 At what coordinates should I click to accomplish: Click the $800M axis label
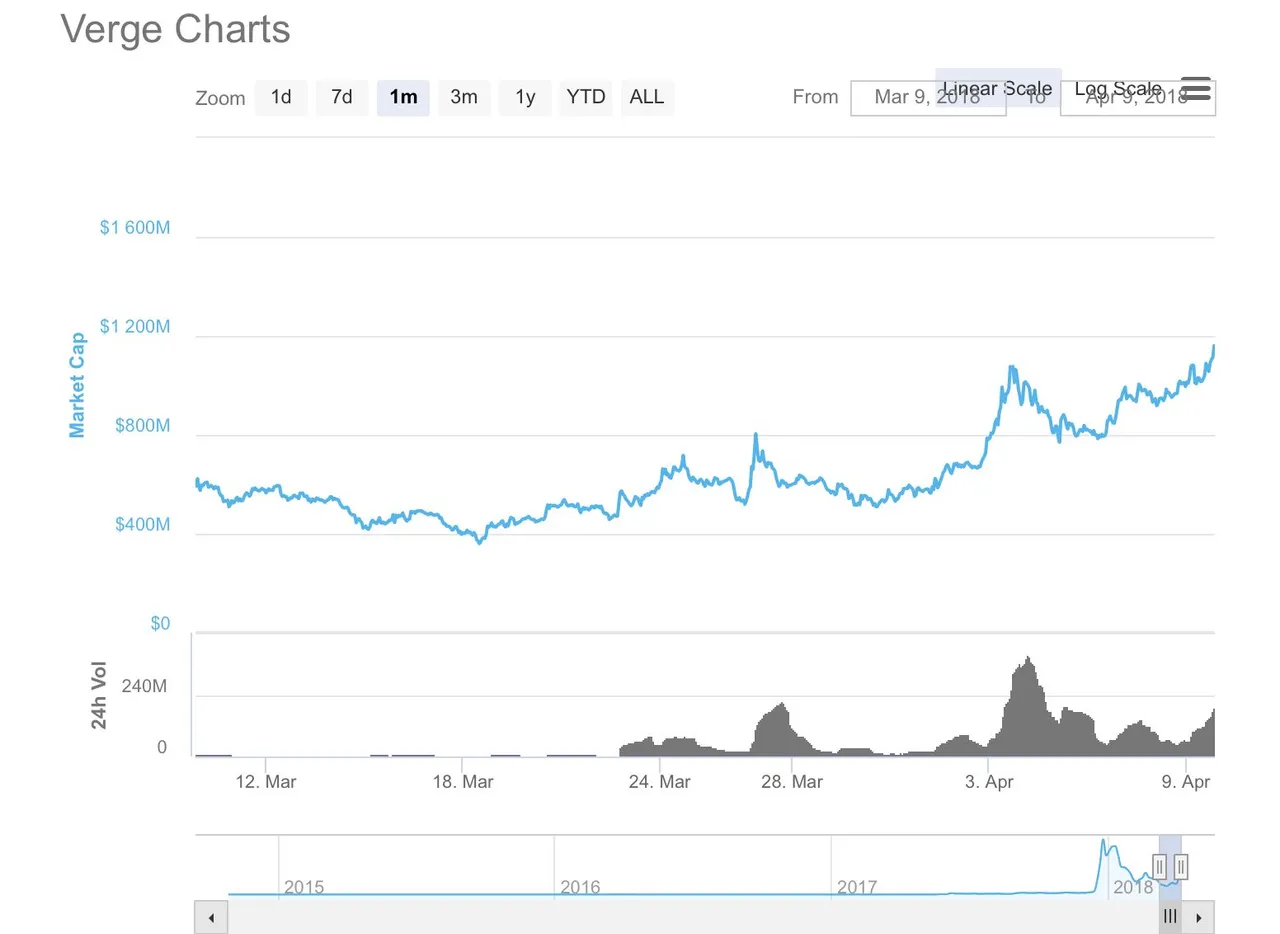tap(143, 426)
